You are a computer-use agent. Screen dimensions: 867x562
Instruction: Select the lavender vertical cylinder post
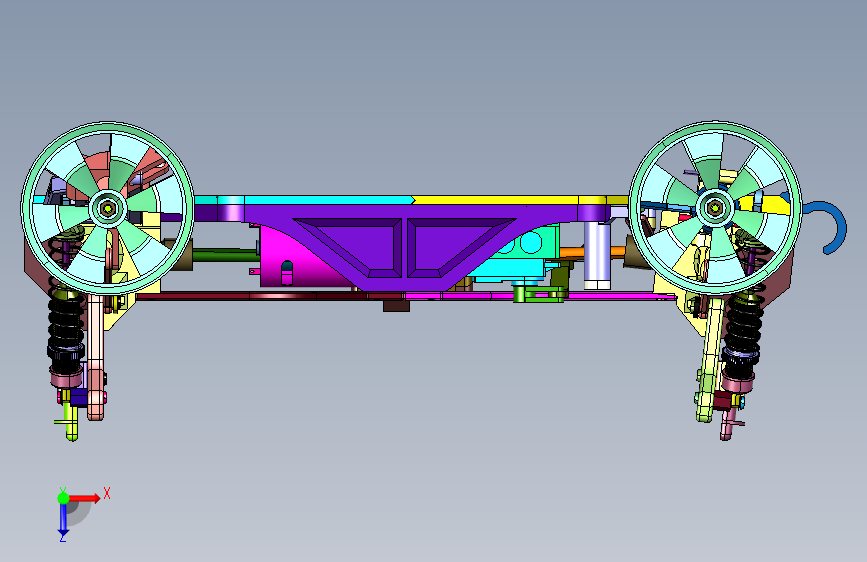[597, 256]
